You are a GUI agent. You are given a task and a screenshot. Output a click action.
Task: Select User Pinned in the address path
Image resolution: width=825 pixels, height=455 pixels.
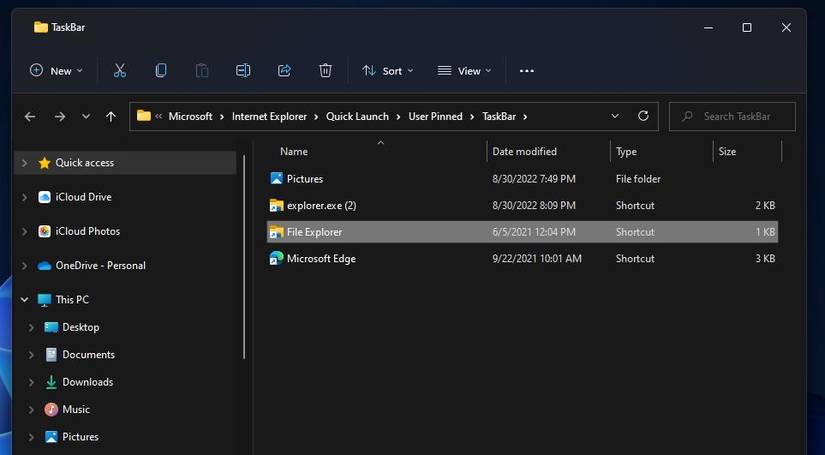click(x=435, y=116)
